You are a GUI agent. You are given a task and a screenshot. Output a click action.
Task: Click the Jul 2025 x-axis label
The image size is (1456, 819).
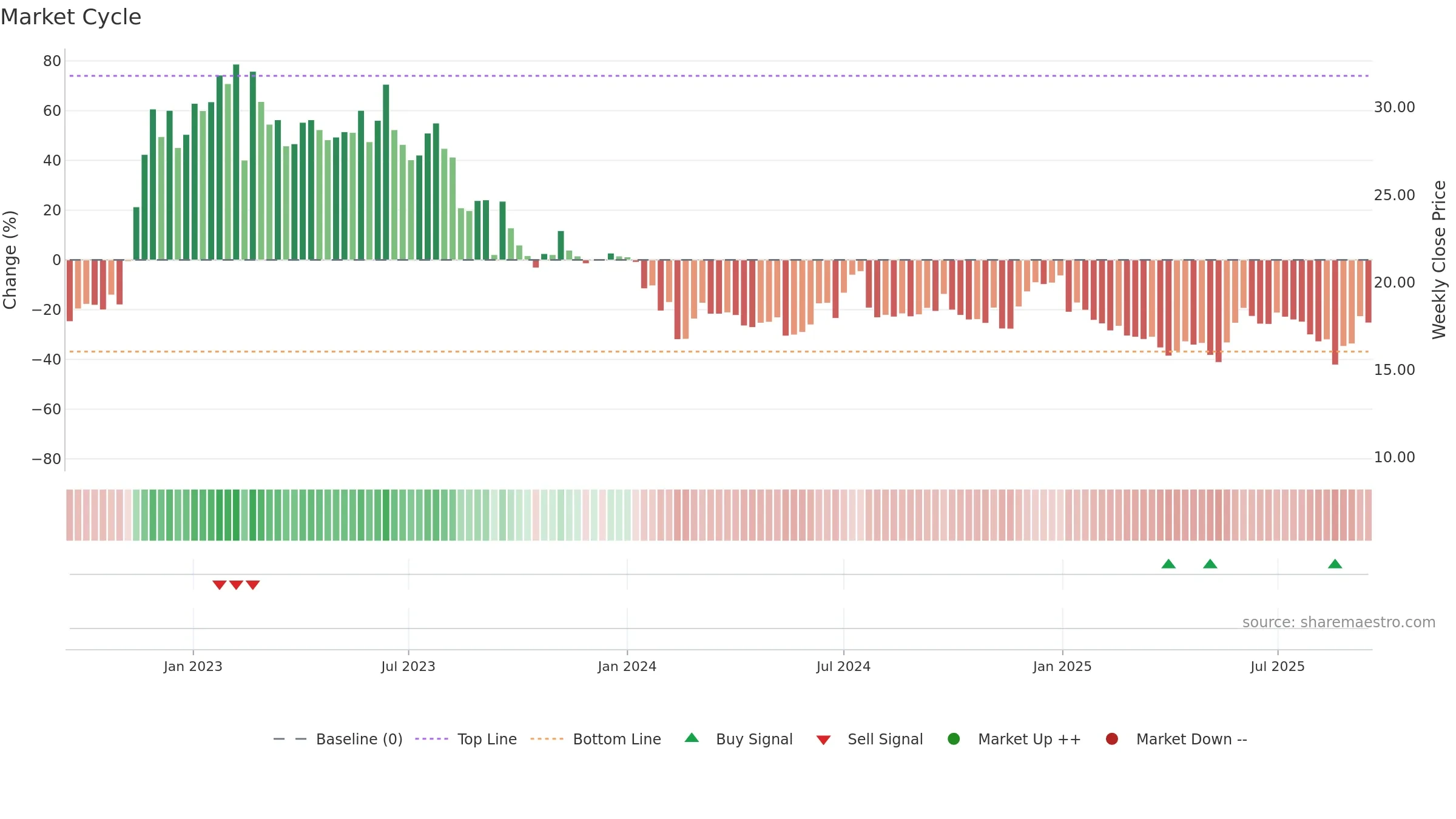(1278, 666)
